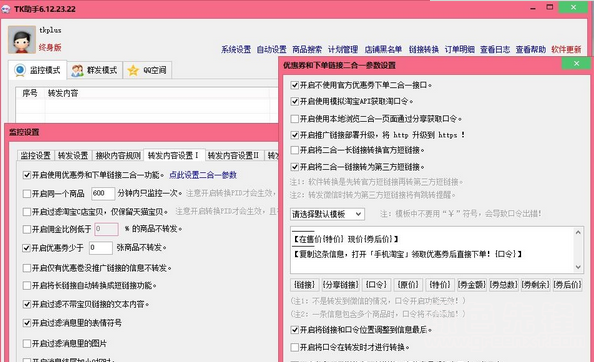Open the 请选择默认模板 dropdown

327,214
